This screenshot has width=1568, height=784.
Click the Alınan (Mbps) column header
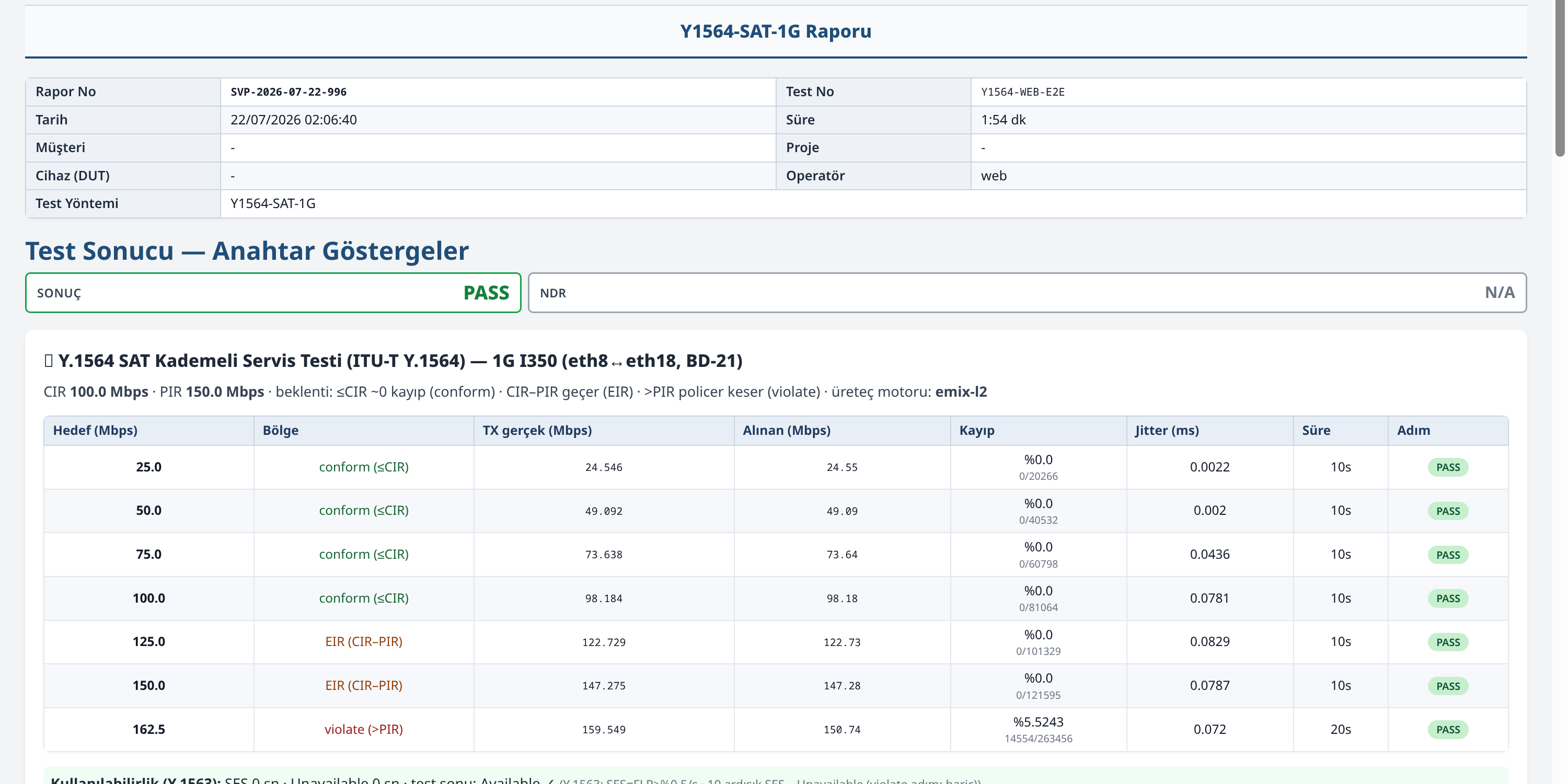tap(842, 430)
